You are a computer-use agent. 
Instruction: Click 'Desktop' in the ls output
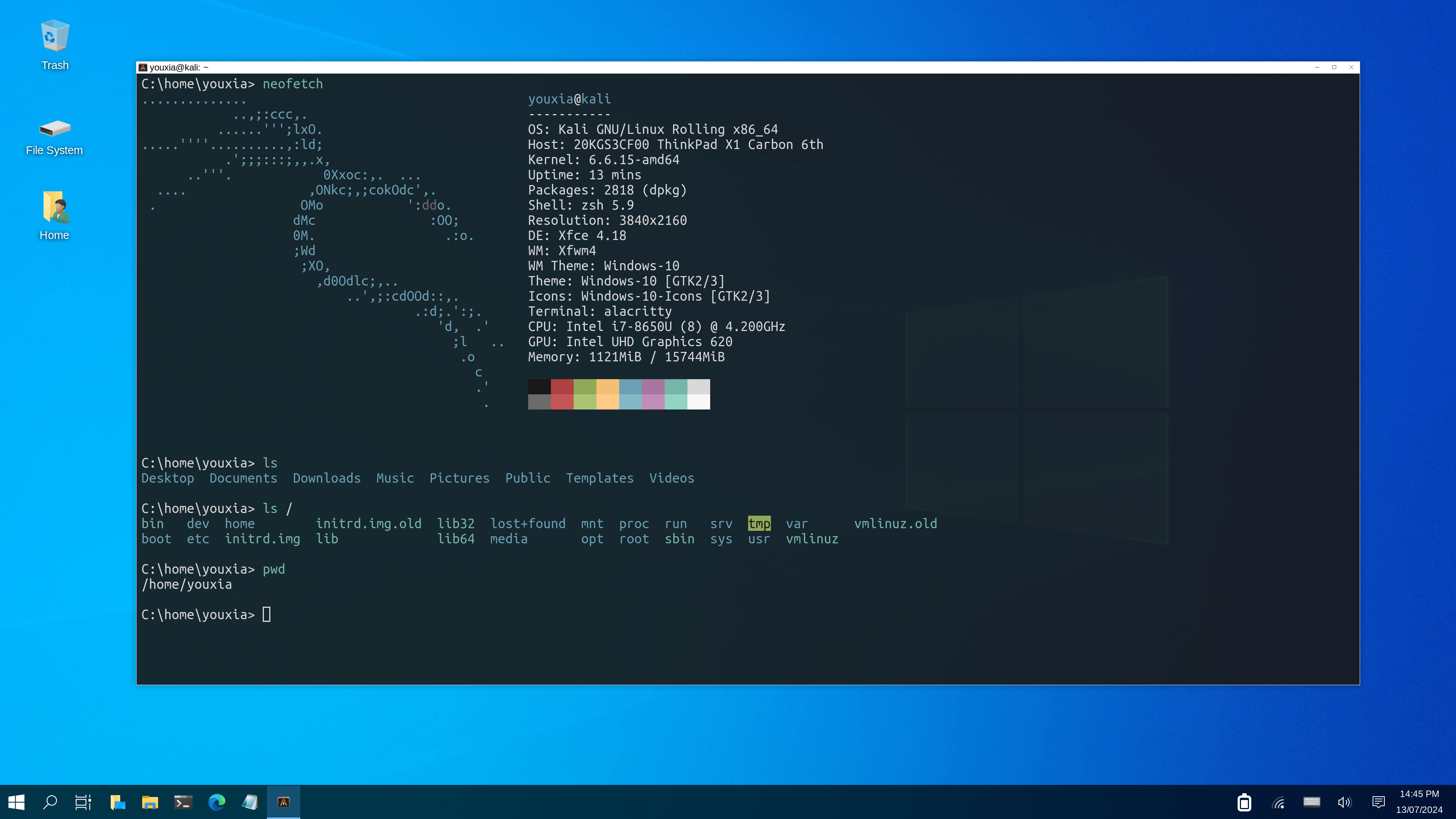(x=168, y=478)
